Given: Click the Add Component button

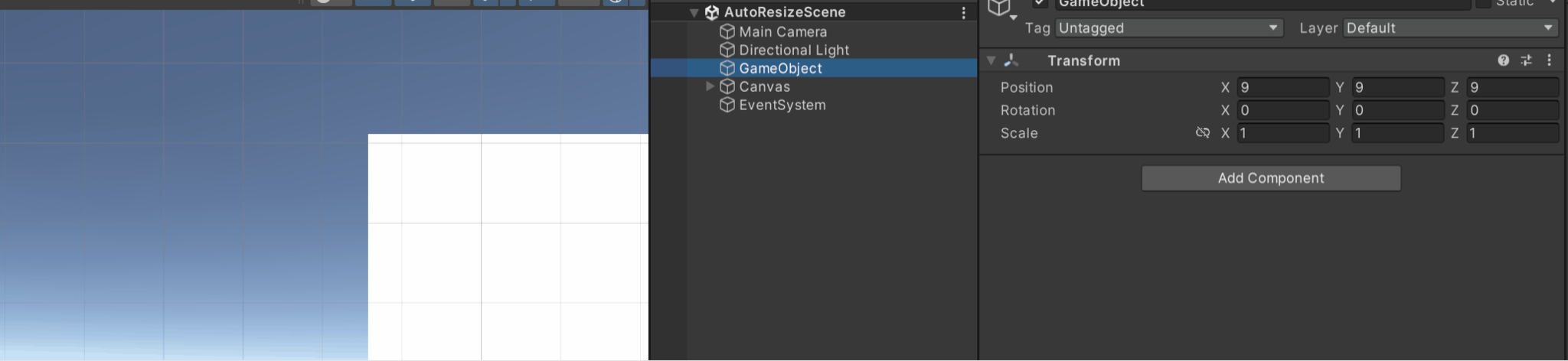Looking at the screenshot, I should click(1271, 178).
